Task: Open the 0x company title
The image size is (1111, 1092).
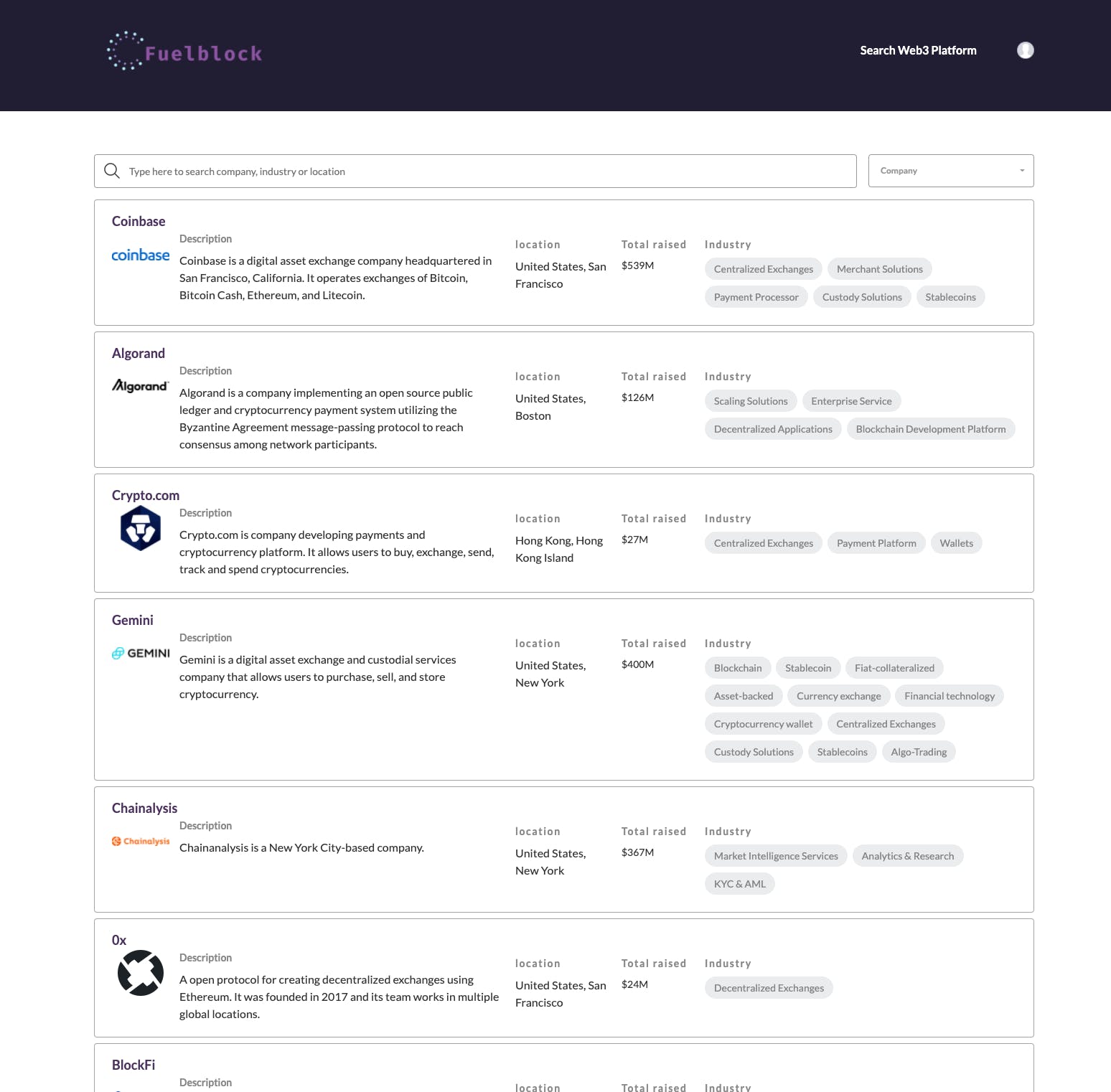Action: tap(119, 940)
